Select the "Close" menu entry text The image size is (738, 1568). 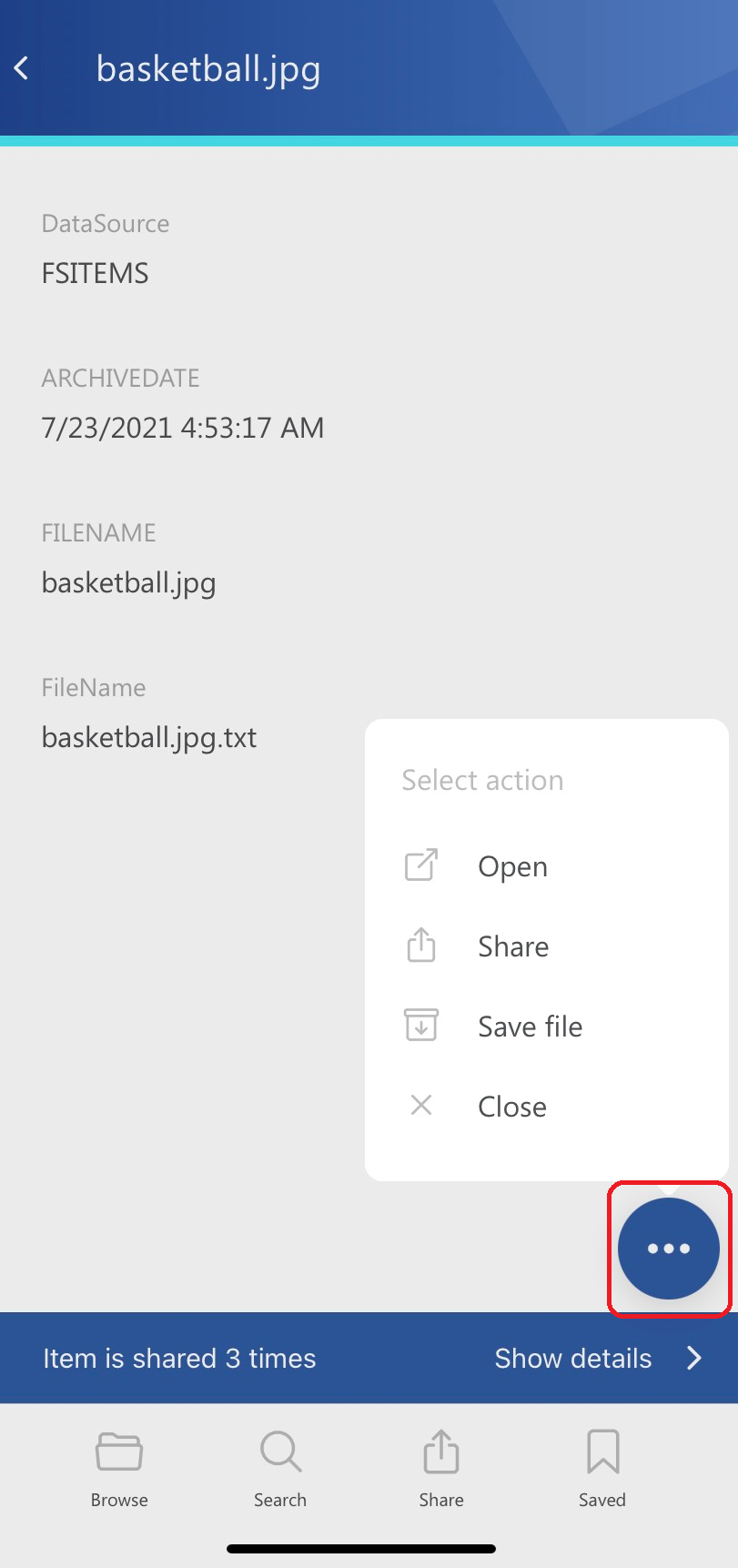click(512, 1107)
